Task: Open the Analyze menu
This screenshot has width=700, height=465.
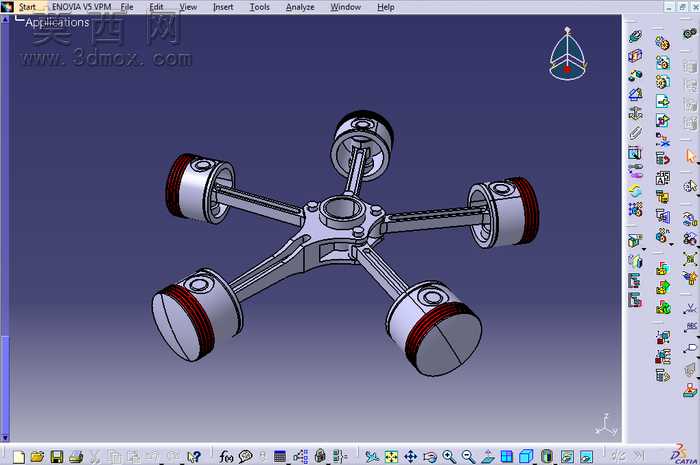Action: point(300,7)
